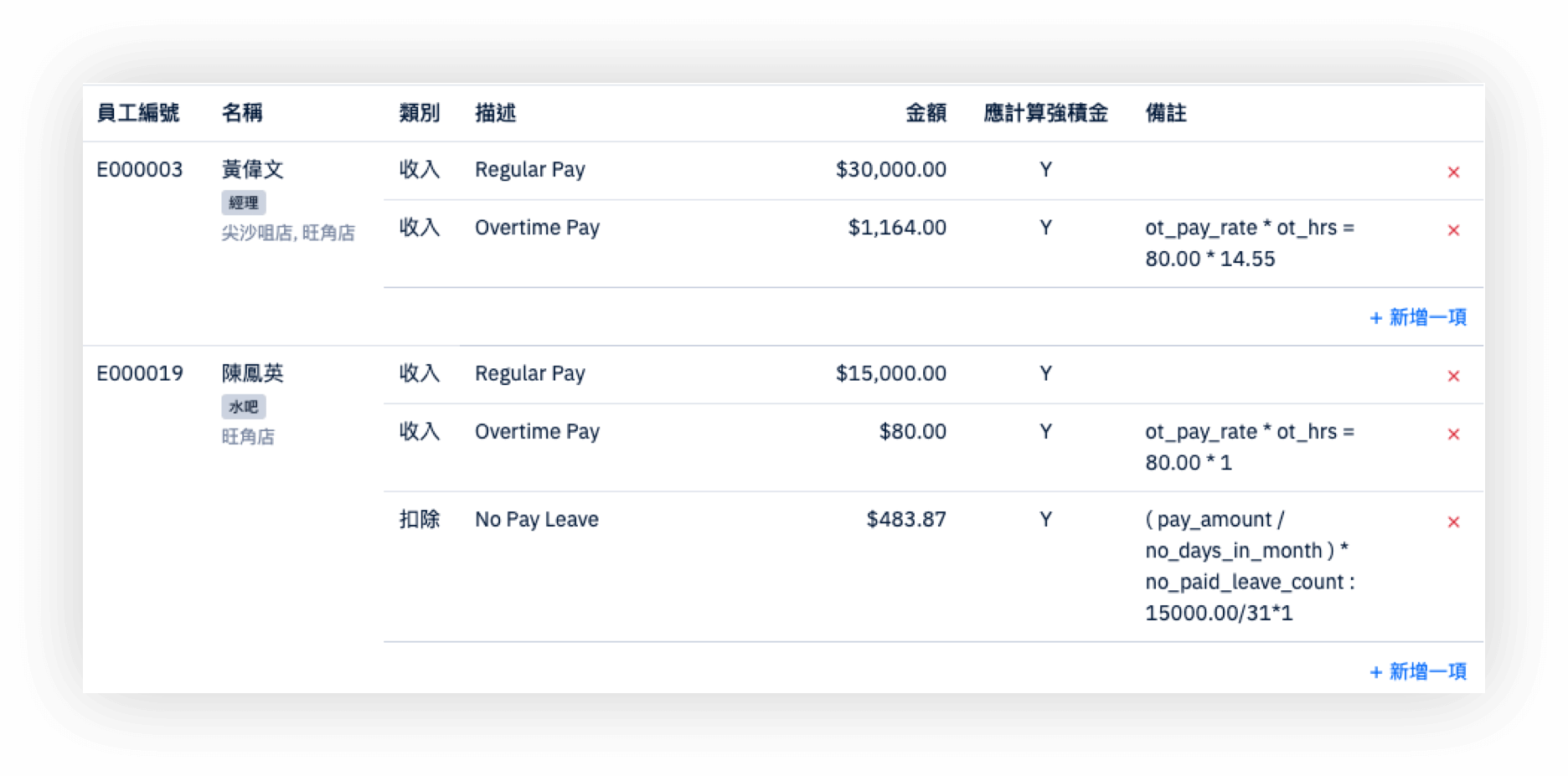The width and height of the screenshot is (1568, 776).
Task: Add a new item for 黃偉文
Action: pyautogui.click(x=1418, y=317)
